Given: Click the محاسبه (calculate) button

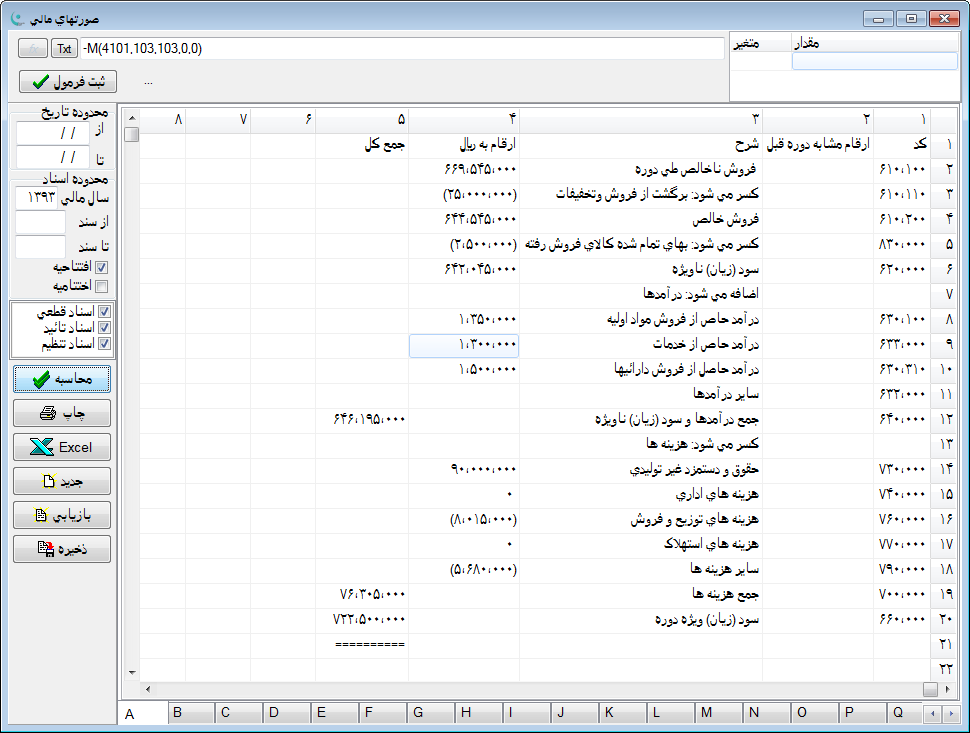Looking at the screenshot, I should 62,379.
